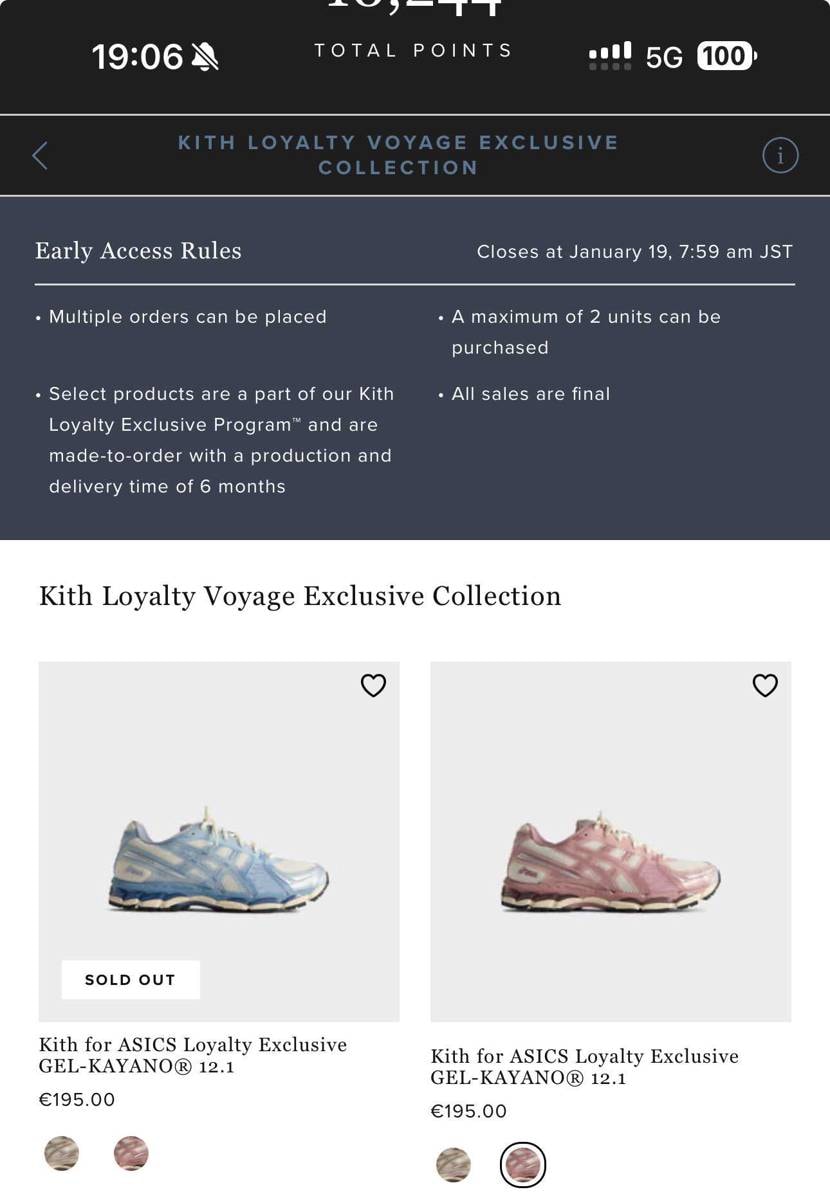Tap the SOLD OUT badge

tap(130, 980)
